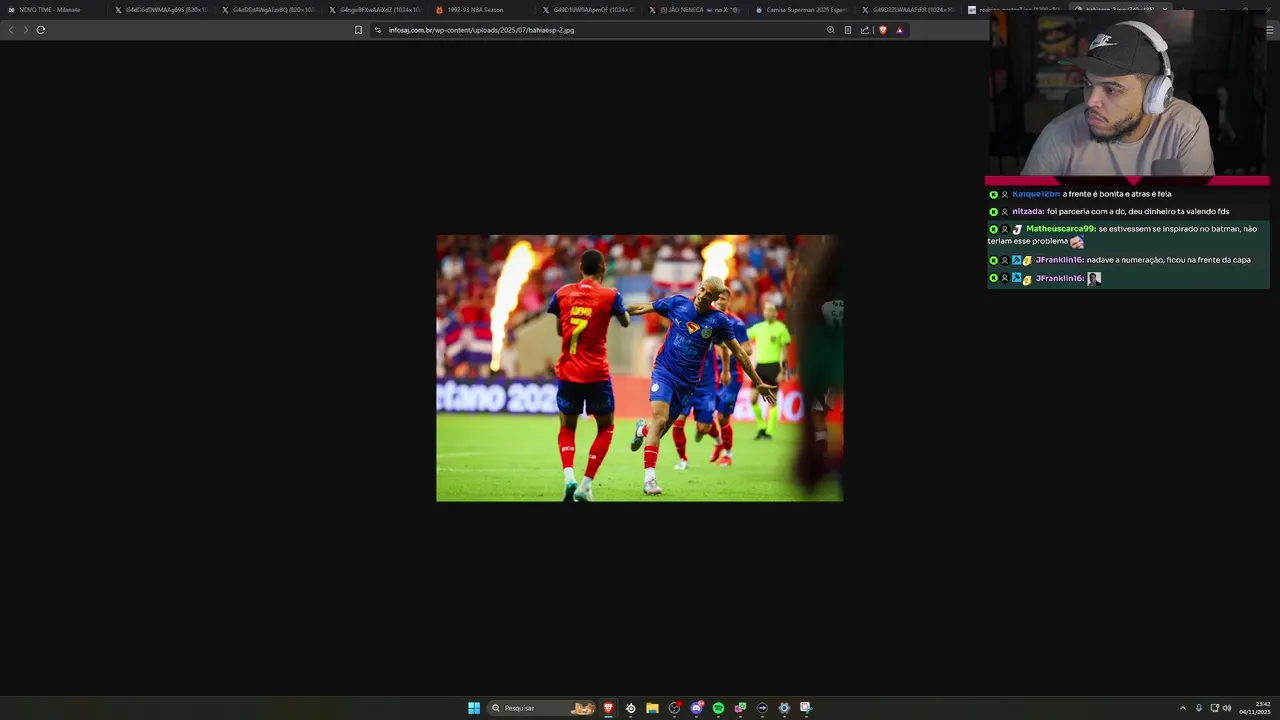The image size is (1280, 720).
Task: Open Brave Rewards triangle icon
Action: 899,30
